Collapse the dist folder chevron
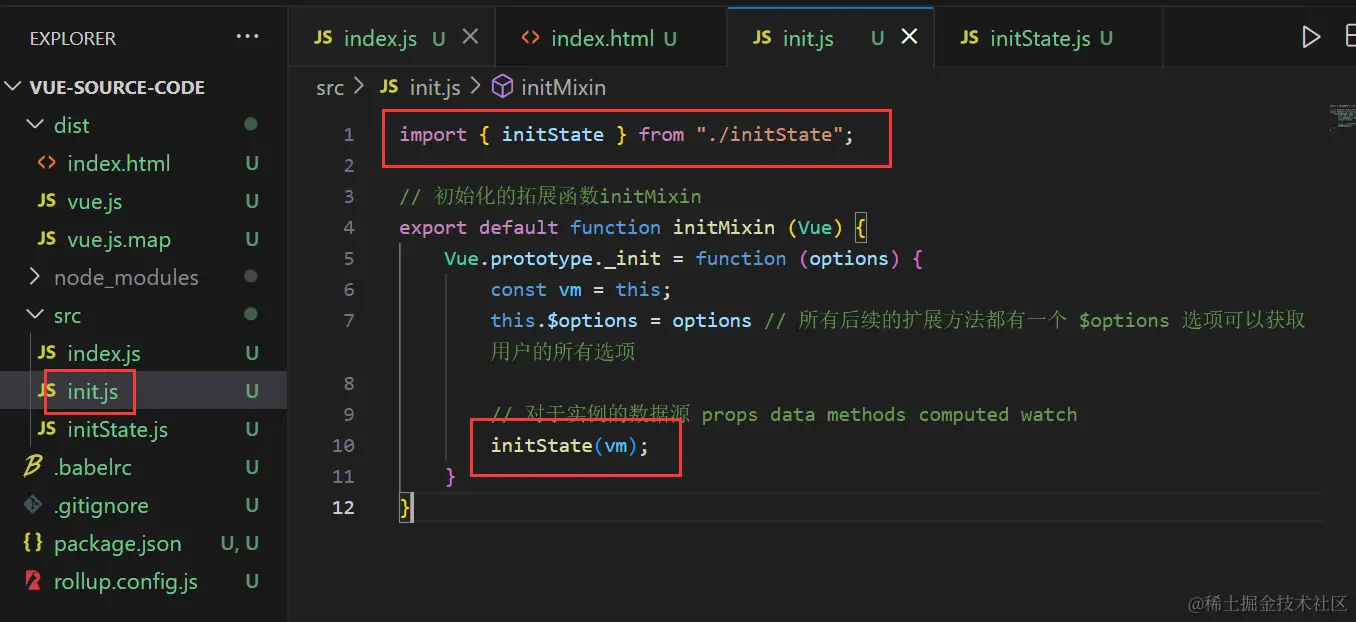The width and height of the screenshot is (1356, 622). pos(36,125)
